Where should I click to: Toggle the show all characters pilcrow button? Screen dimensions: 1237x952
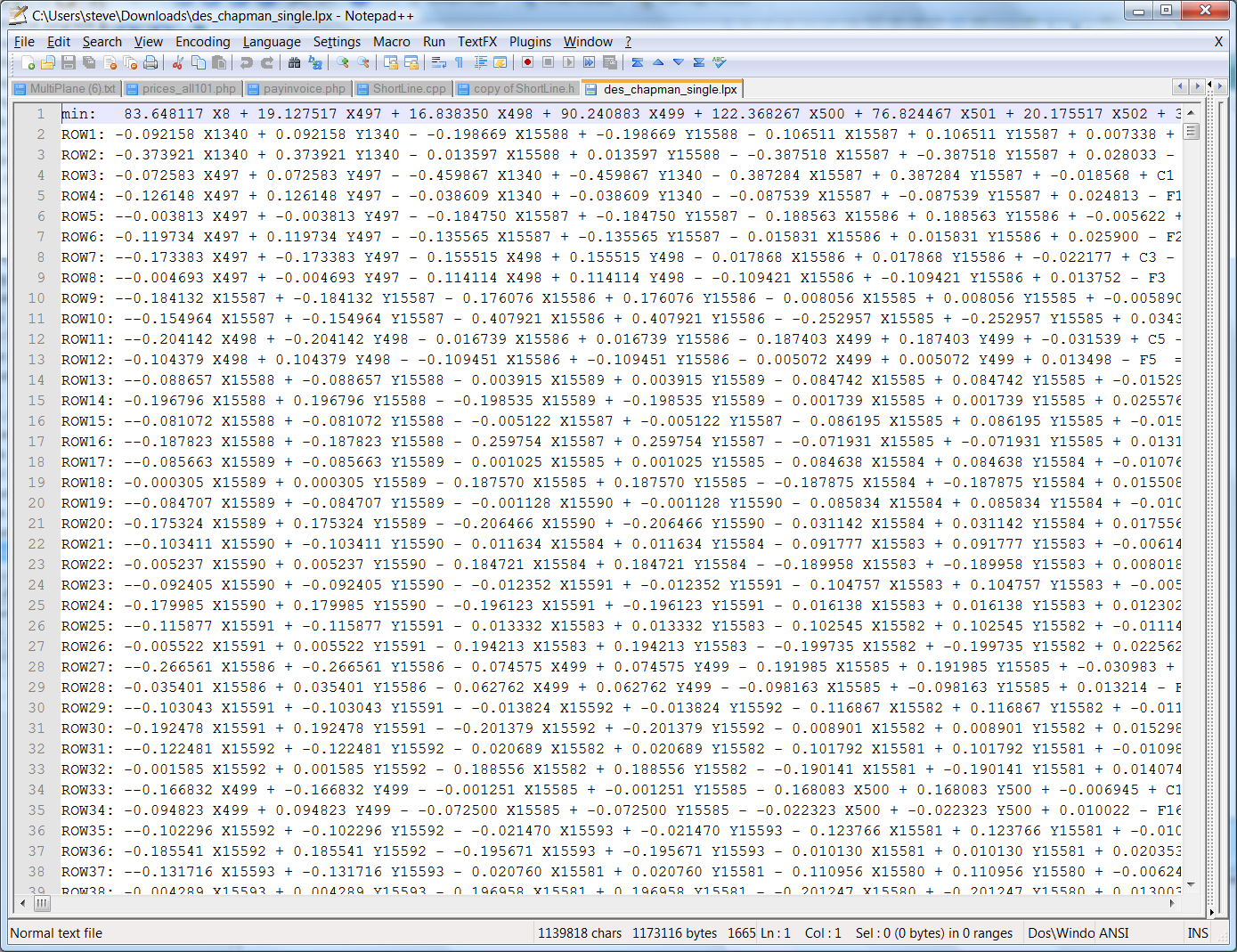[x=460, y=62]
